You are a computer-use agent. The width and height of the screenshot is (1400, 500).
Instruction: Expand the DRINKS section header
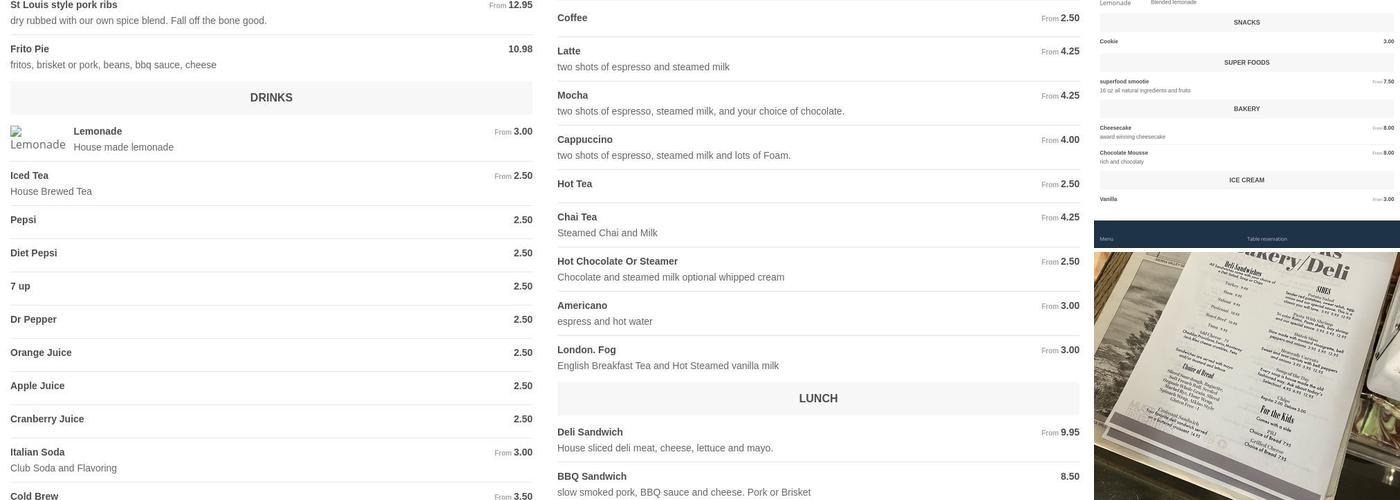[x=271, y=98]
